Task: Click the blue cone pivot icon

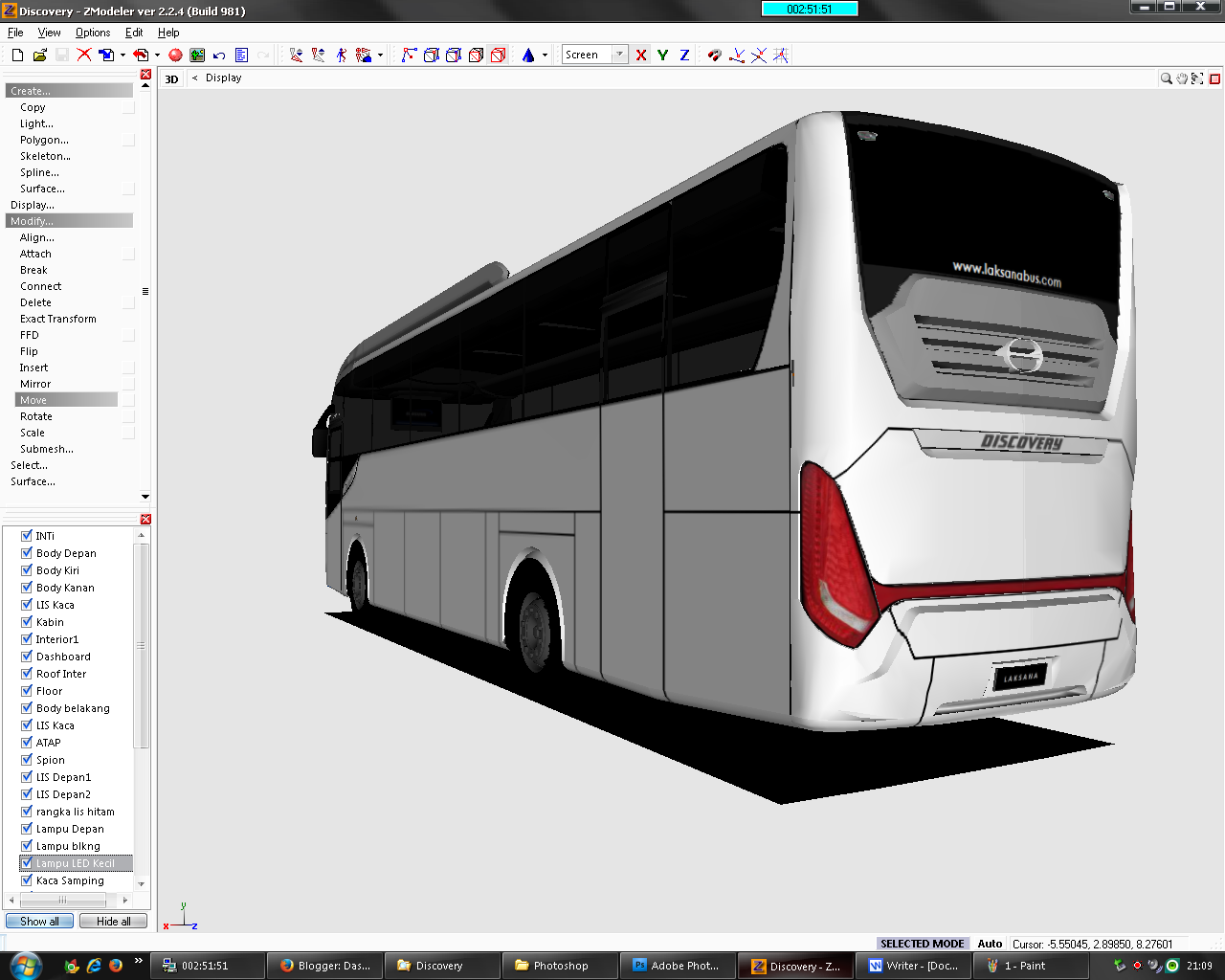Action: click(x=528, y=55)
